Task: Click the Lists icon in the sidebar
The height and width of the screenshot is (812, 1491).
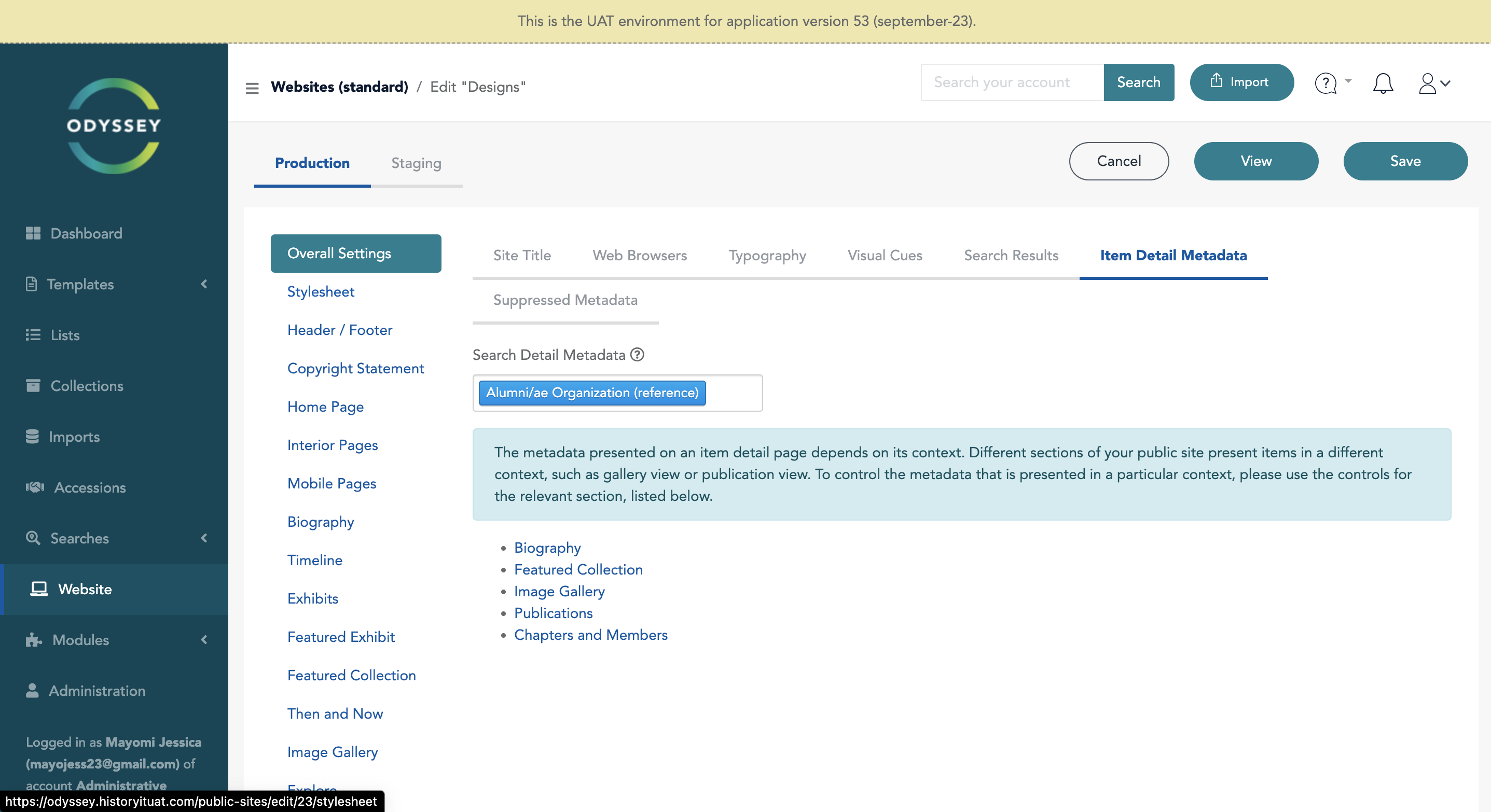Action: pos(33,335)
